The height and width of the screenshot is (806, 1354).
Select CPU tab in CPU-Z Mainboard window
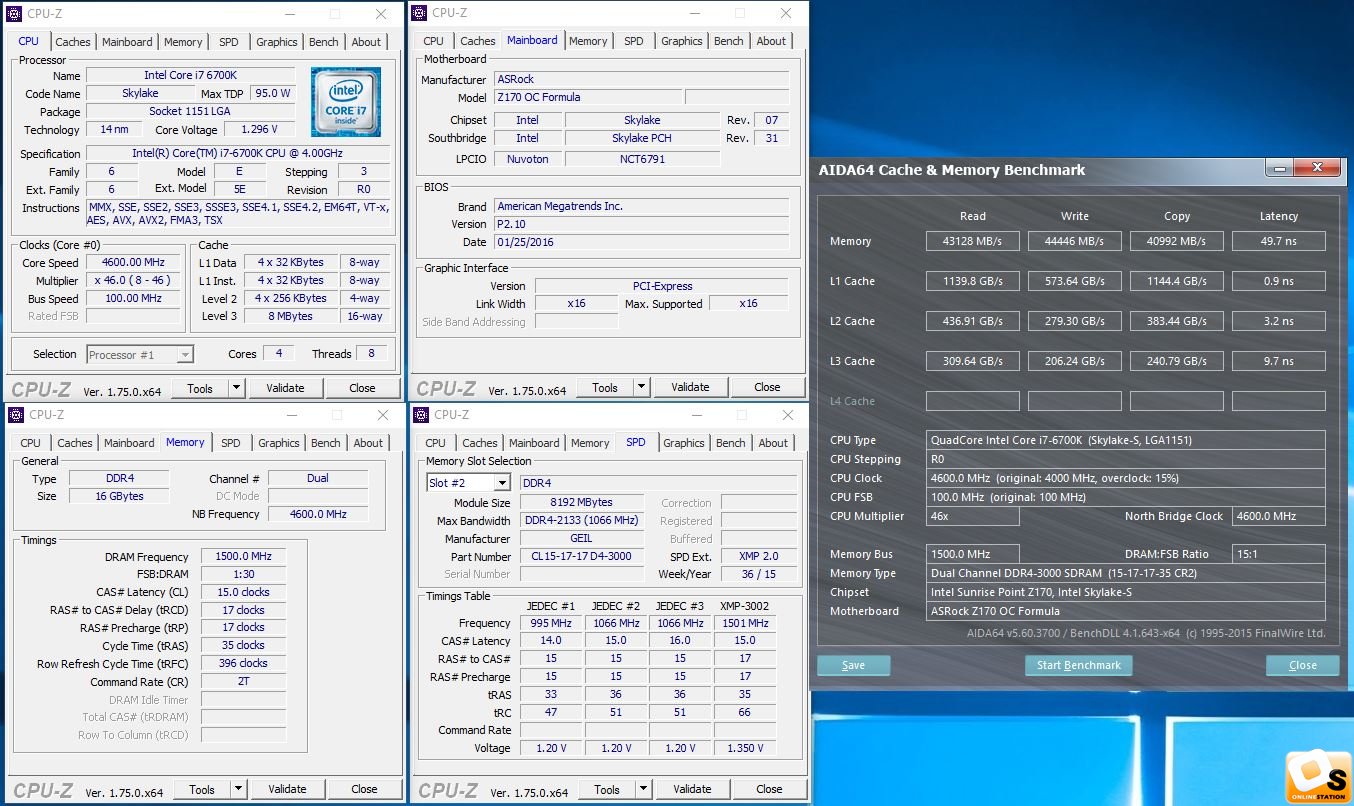click(434, 41)
